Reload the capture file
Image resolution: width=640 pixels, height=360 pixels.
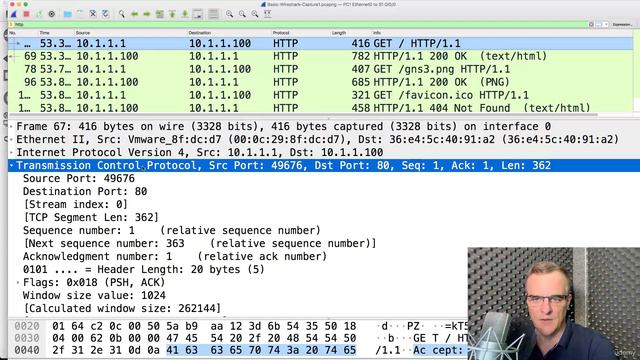[x=105, y=14]
